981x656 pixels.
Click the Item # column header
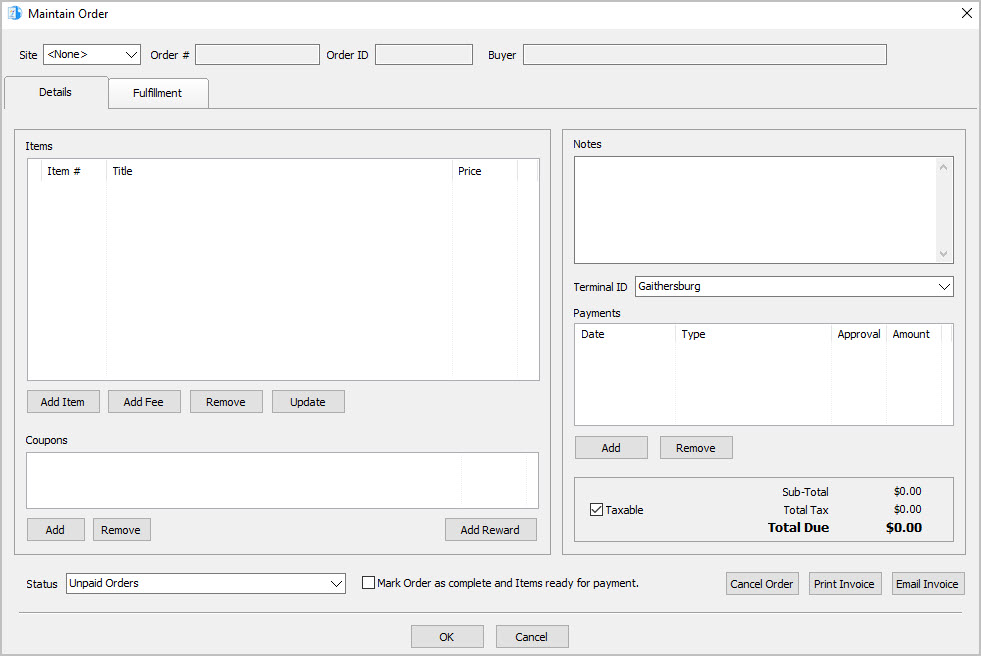74,171
